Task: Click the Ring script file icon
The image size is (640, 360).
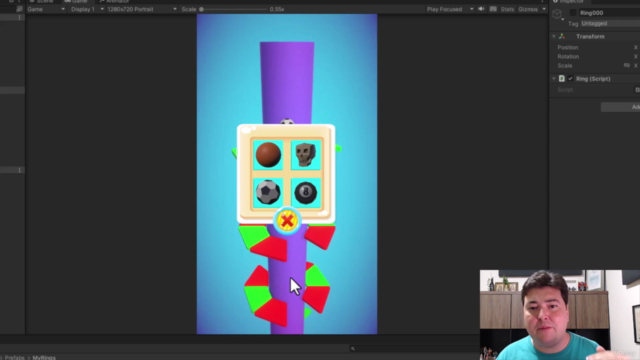Action: click(562, 78)
